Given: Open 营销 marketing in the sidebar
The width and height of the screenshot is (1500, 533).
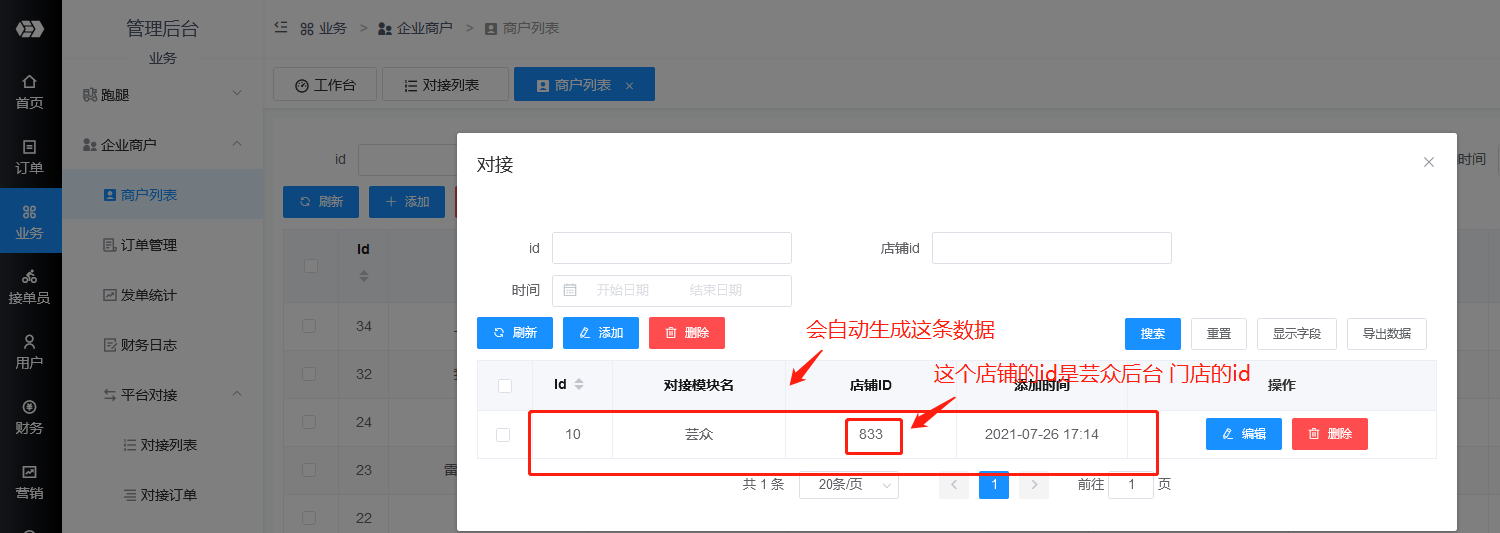Looking at the screenshot, I should (30, 482).
